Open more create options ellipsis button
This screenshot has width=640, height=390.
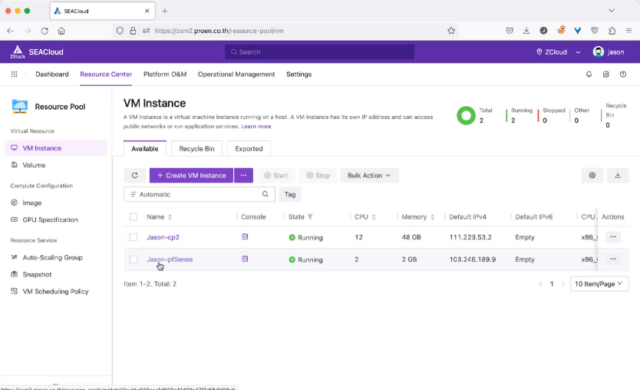243,175
